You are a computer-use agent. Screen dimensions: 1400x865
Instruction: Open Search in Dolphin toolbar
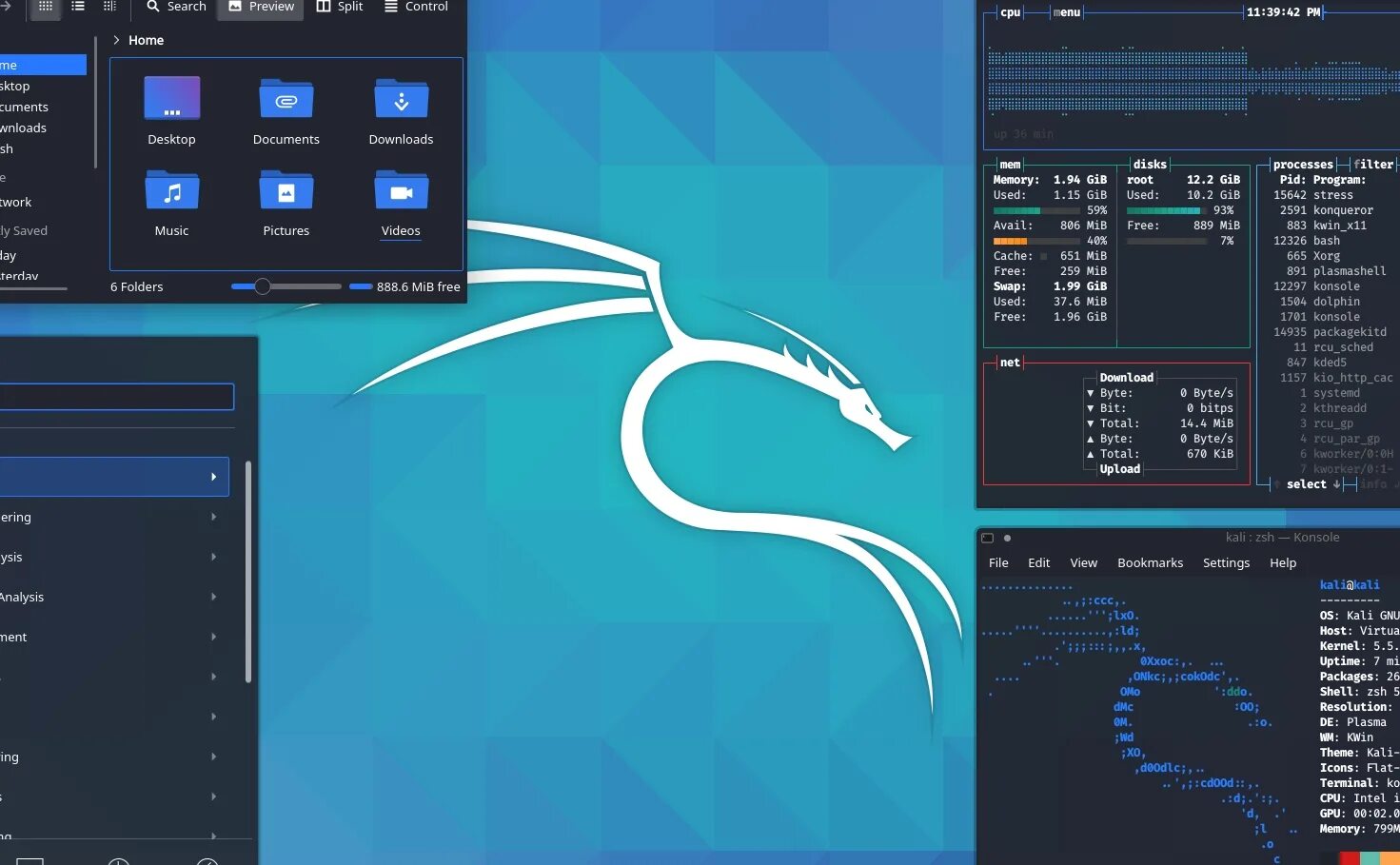click(x=176, y=7)
